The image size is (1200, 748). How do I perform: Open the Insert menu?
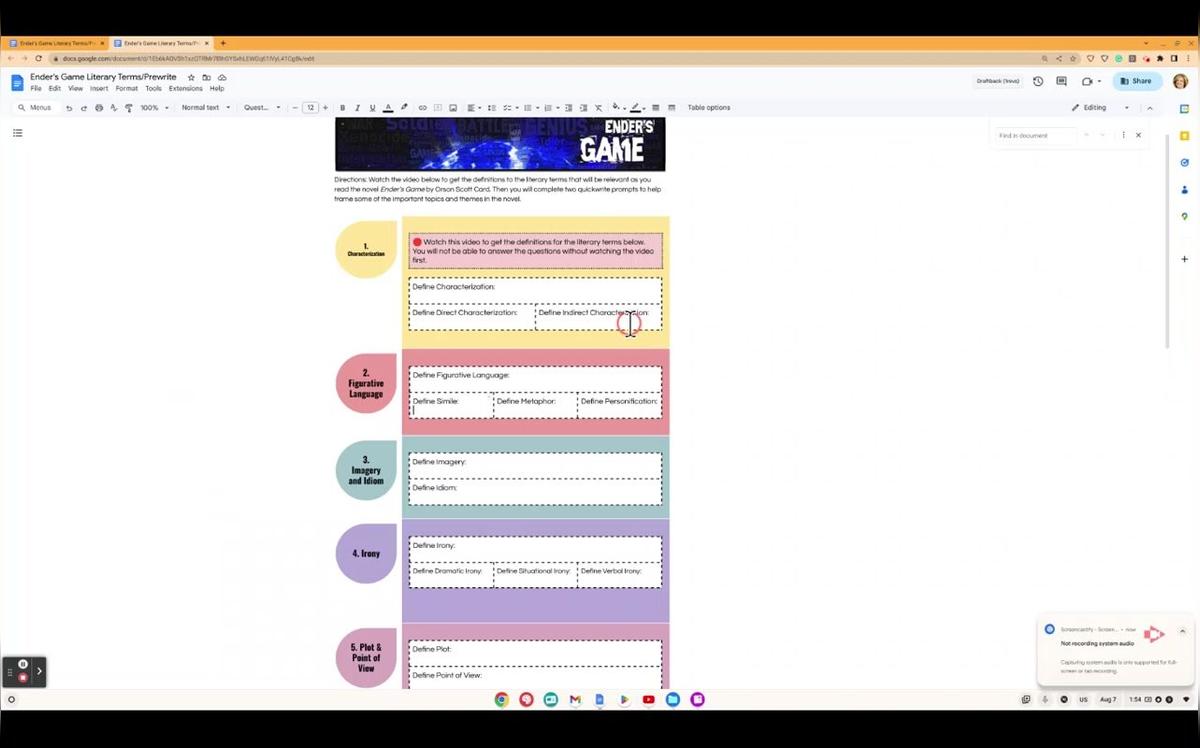tap(99, 89)
